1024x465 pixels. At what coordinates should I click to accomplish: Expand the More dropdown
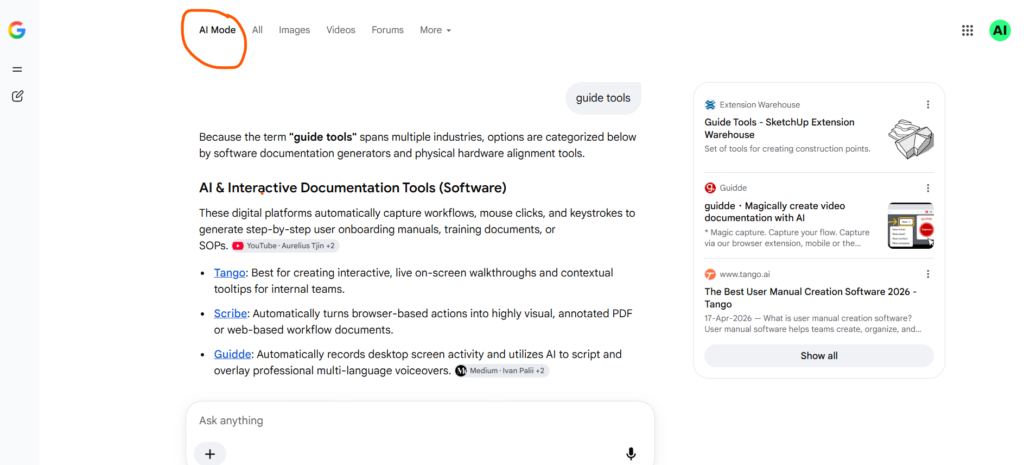point(436,30)
